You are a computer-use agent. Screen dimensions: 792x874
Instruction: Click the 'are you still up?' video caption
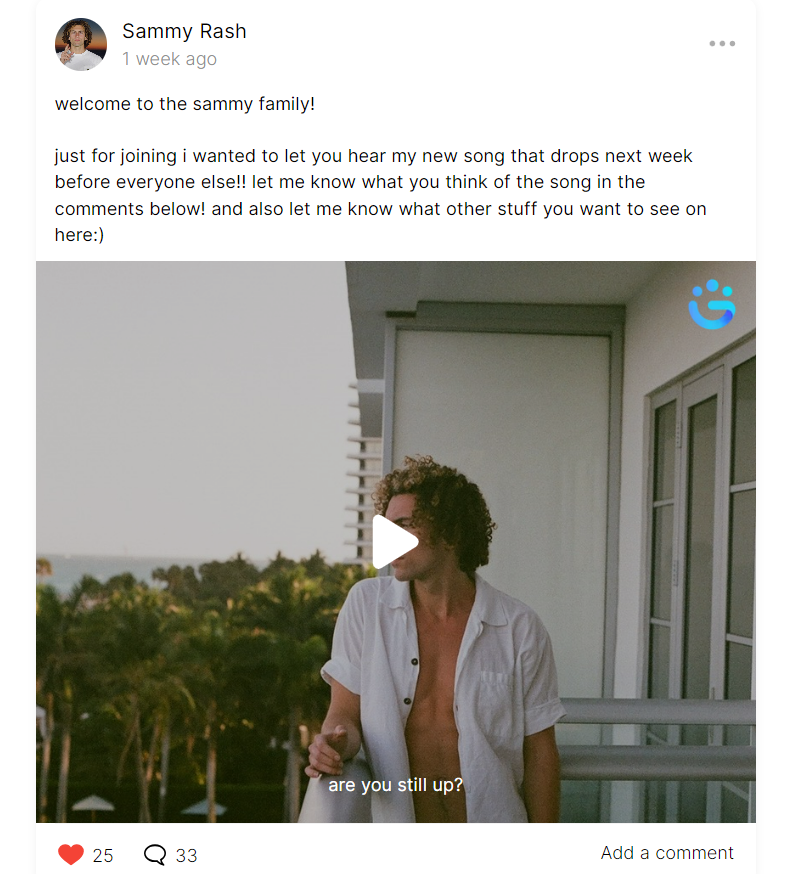(395, 785)
